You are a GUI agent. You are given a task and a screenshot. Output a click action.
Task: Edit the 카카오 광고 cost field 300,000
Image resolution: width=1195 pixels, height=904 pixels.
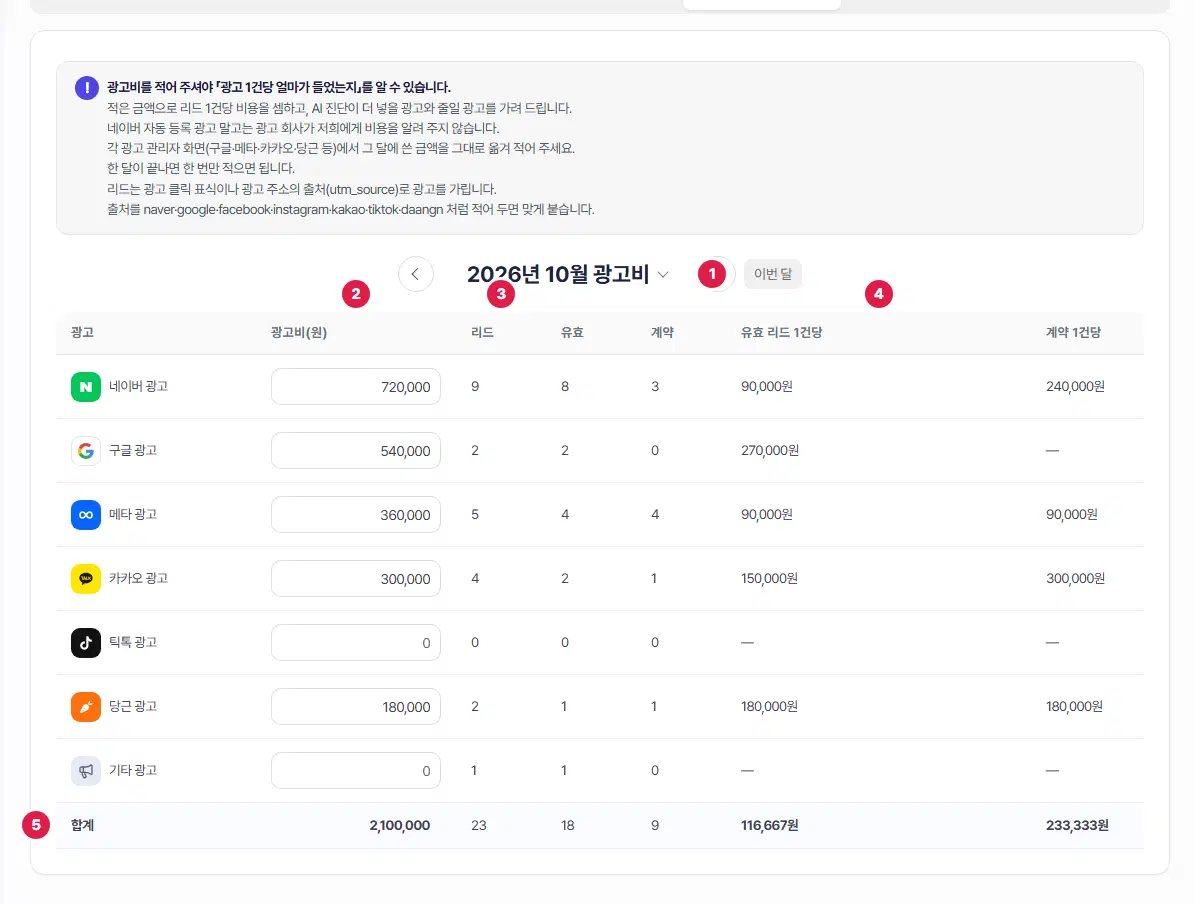click(x=356, y=579)
